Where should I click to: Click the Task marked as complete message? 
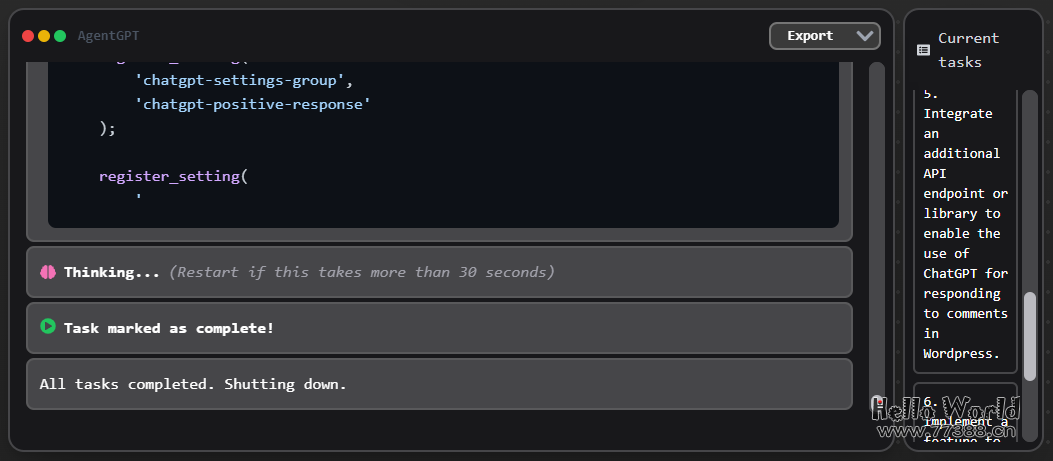pos(168,328)
